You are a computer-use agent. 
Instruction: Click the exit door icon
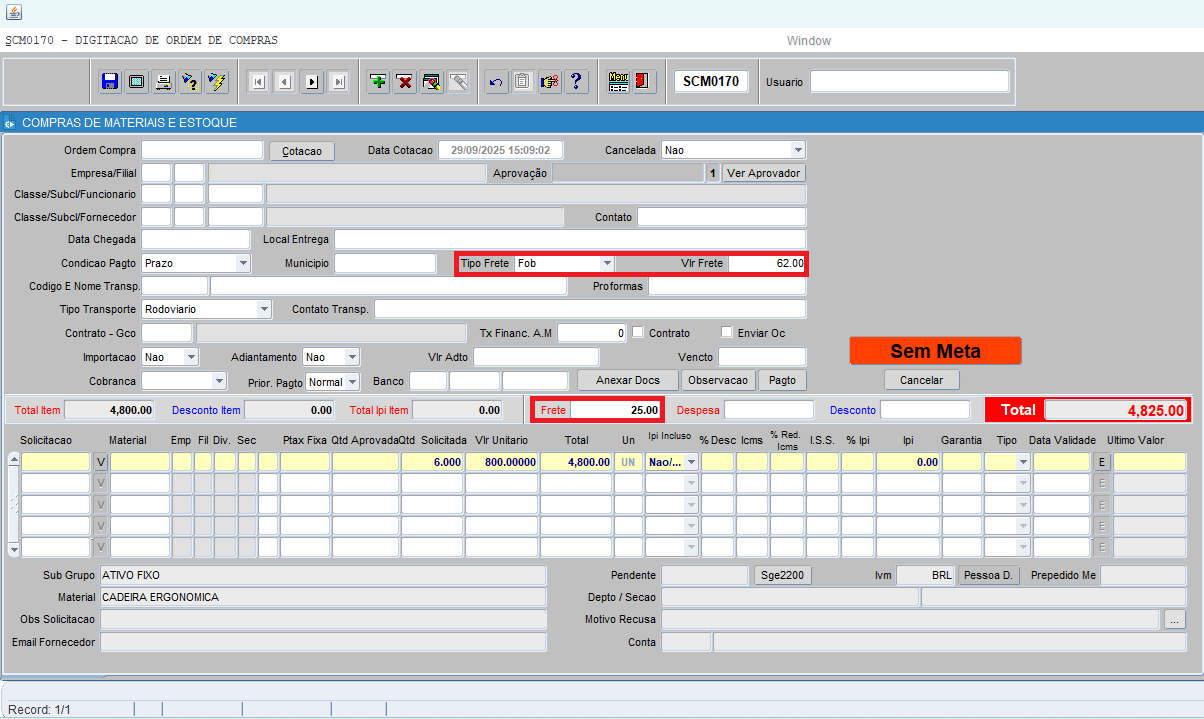click(x=645, y=82)
